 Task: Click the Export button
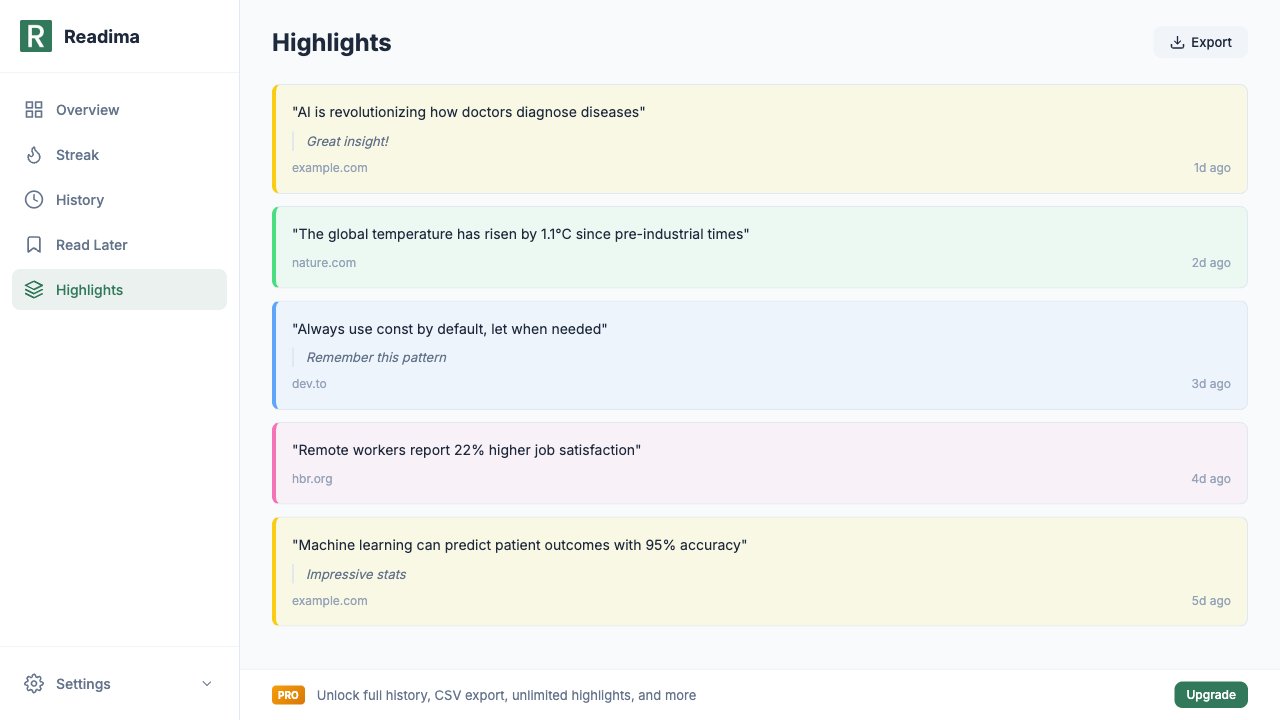point(1200,42)
